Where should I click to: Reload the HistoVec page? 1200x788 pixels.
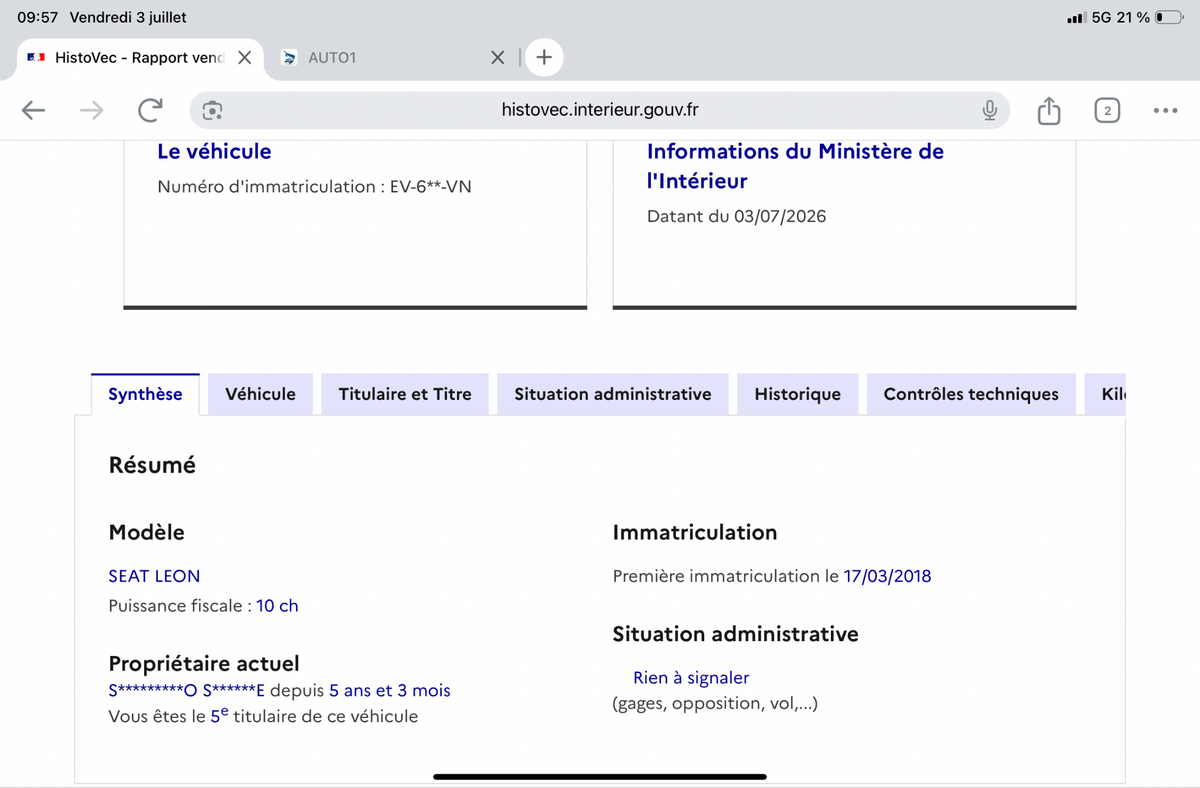(x=150, y=110)
